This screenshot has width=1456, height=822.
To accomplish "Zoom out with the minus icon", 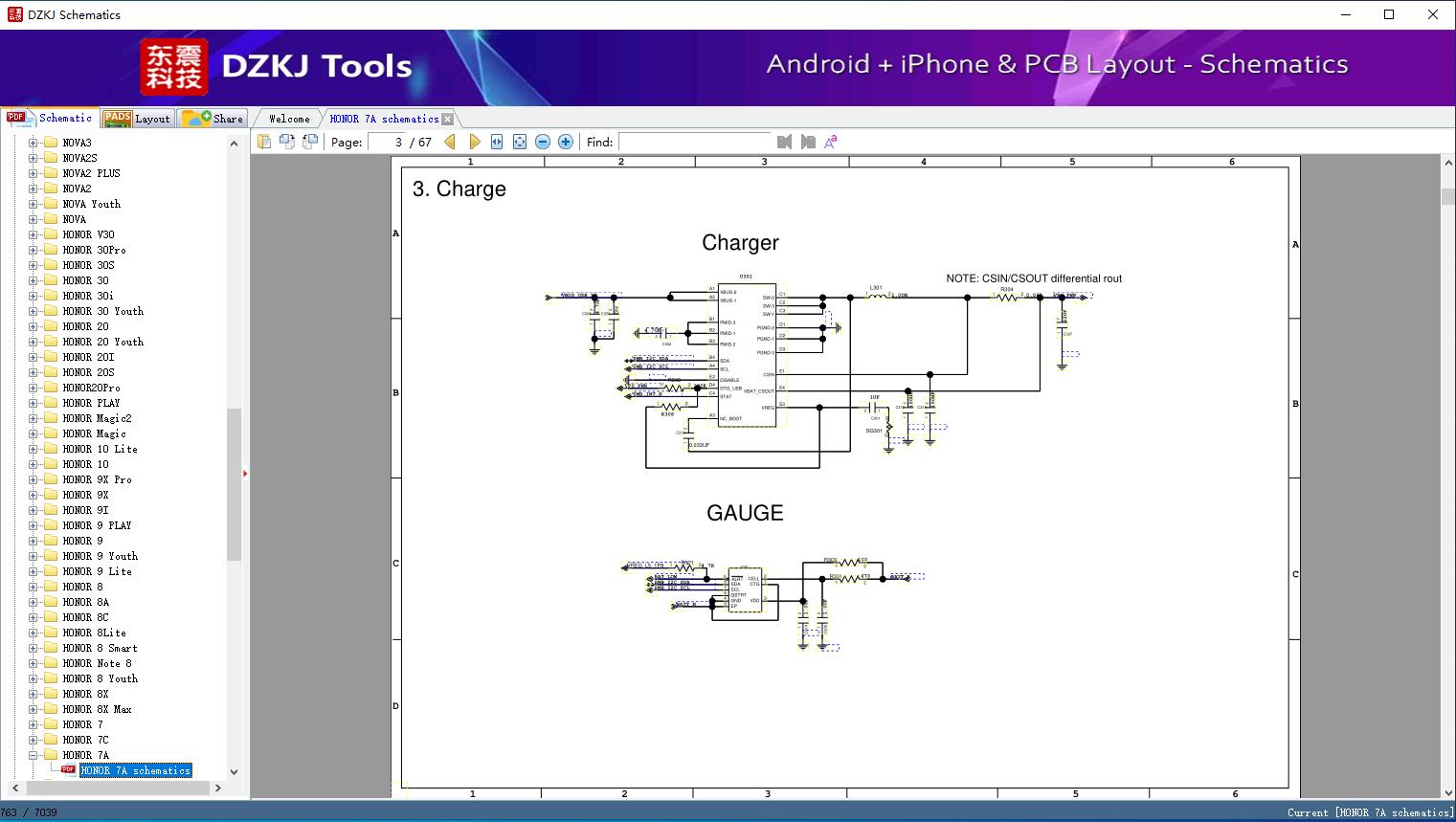I will [543, 142].
